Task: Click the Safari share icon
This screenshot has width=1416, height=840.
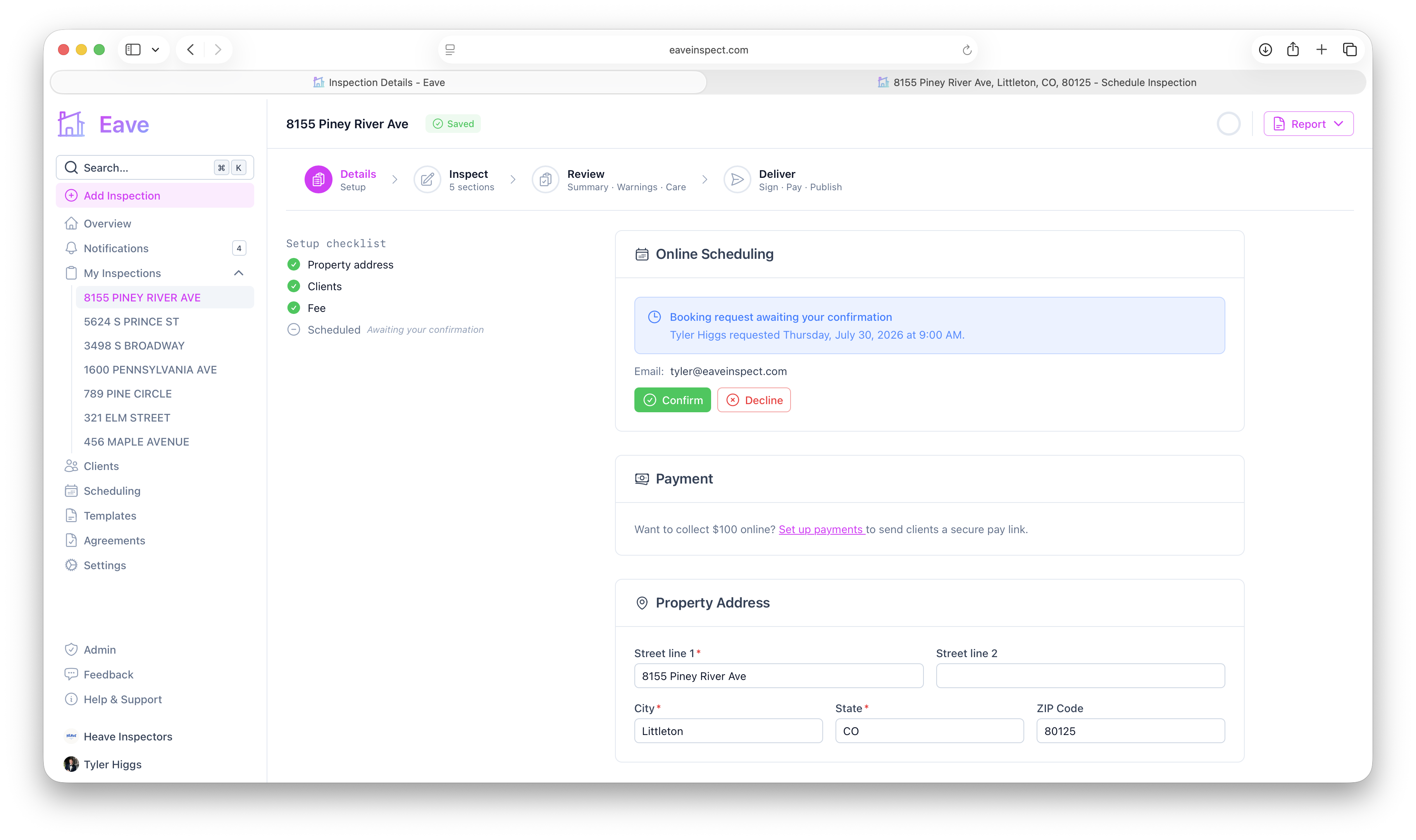Action: pyautogui.click(x=1293, y=50)
